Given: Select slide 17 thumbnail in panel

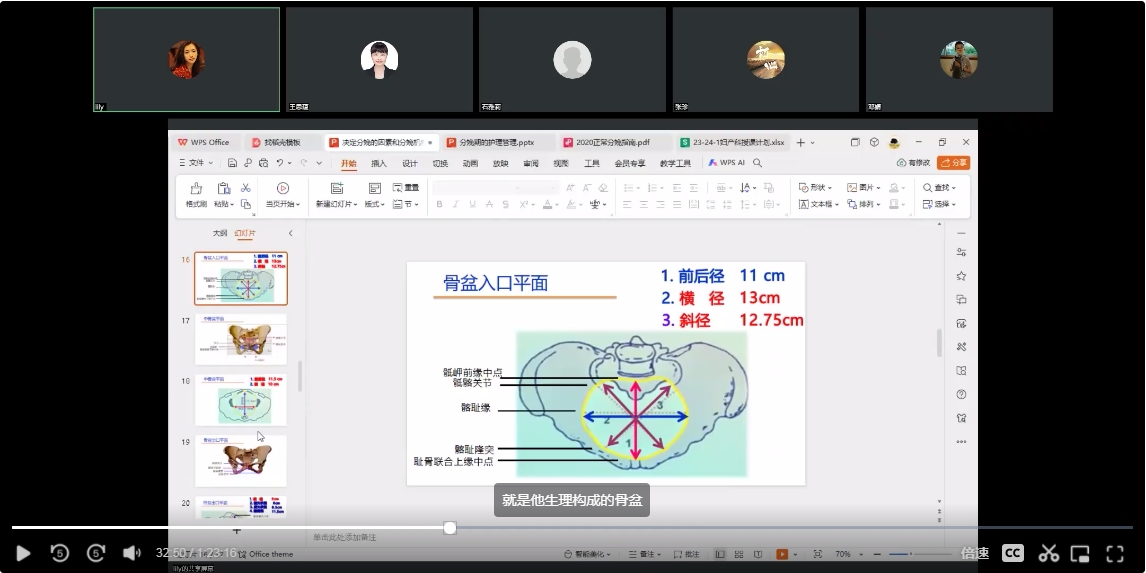Looking at the screenshot, I should pos(240,339).
